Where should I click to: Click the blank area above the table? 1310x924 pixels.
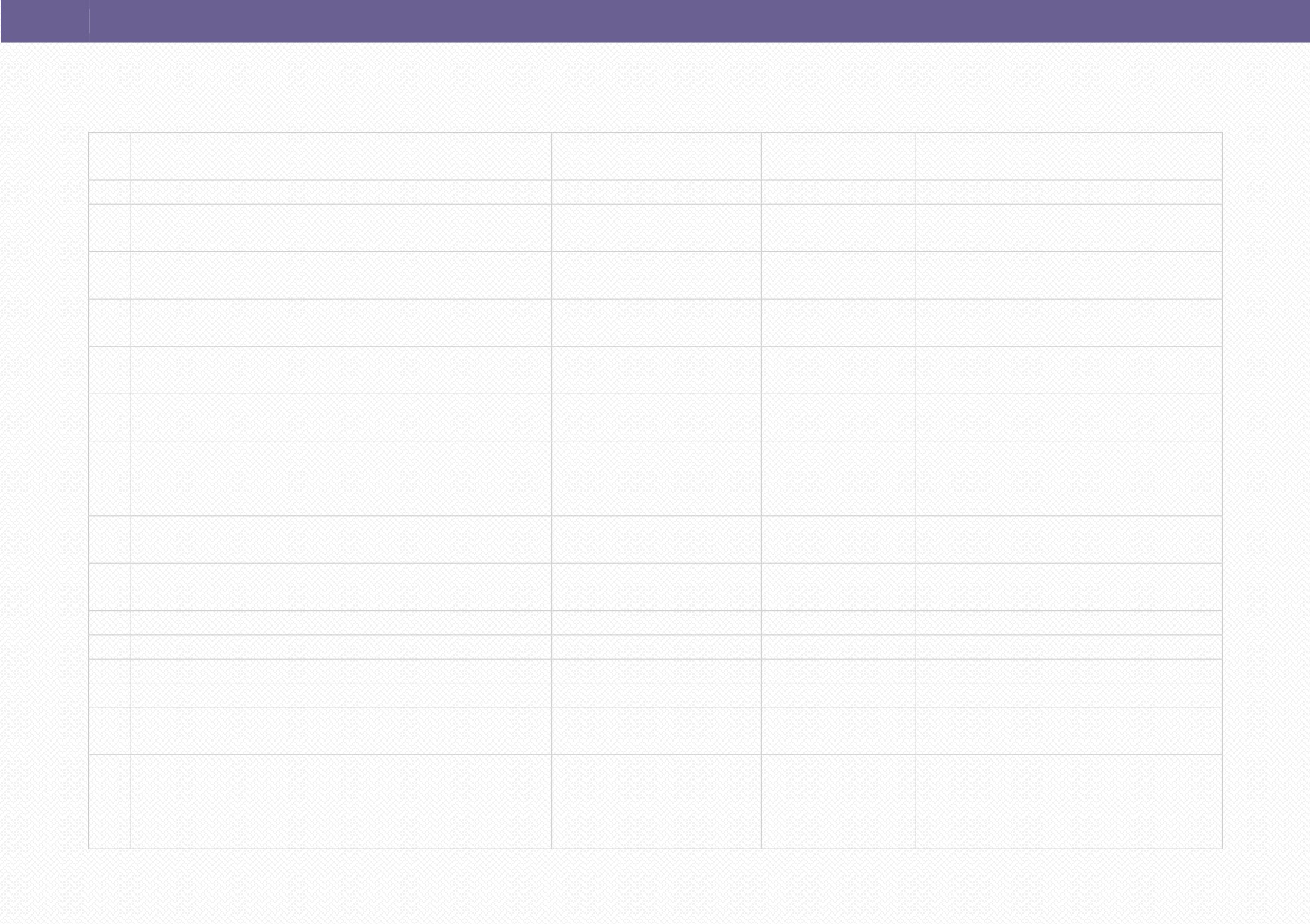[655, 87]
